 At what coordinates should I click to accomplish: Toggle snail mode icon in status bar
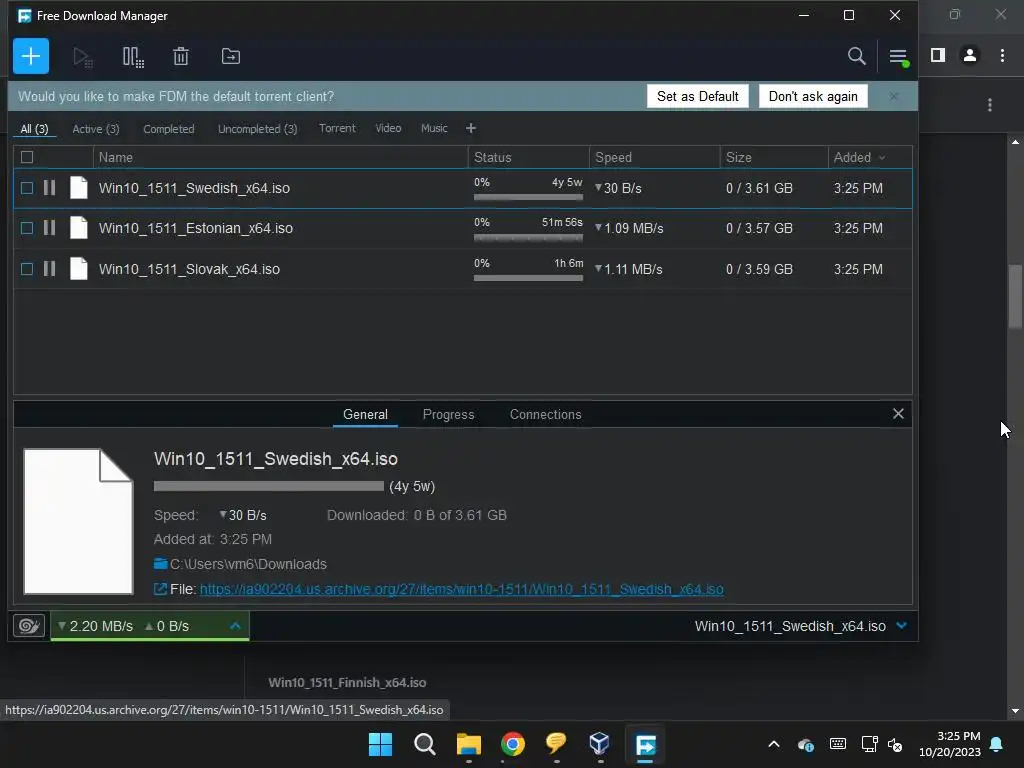[x=29, y=626]
